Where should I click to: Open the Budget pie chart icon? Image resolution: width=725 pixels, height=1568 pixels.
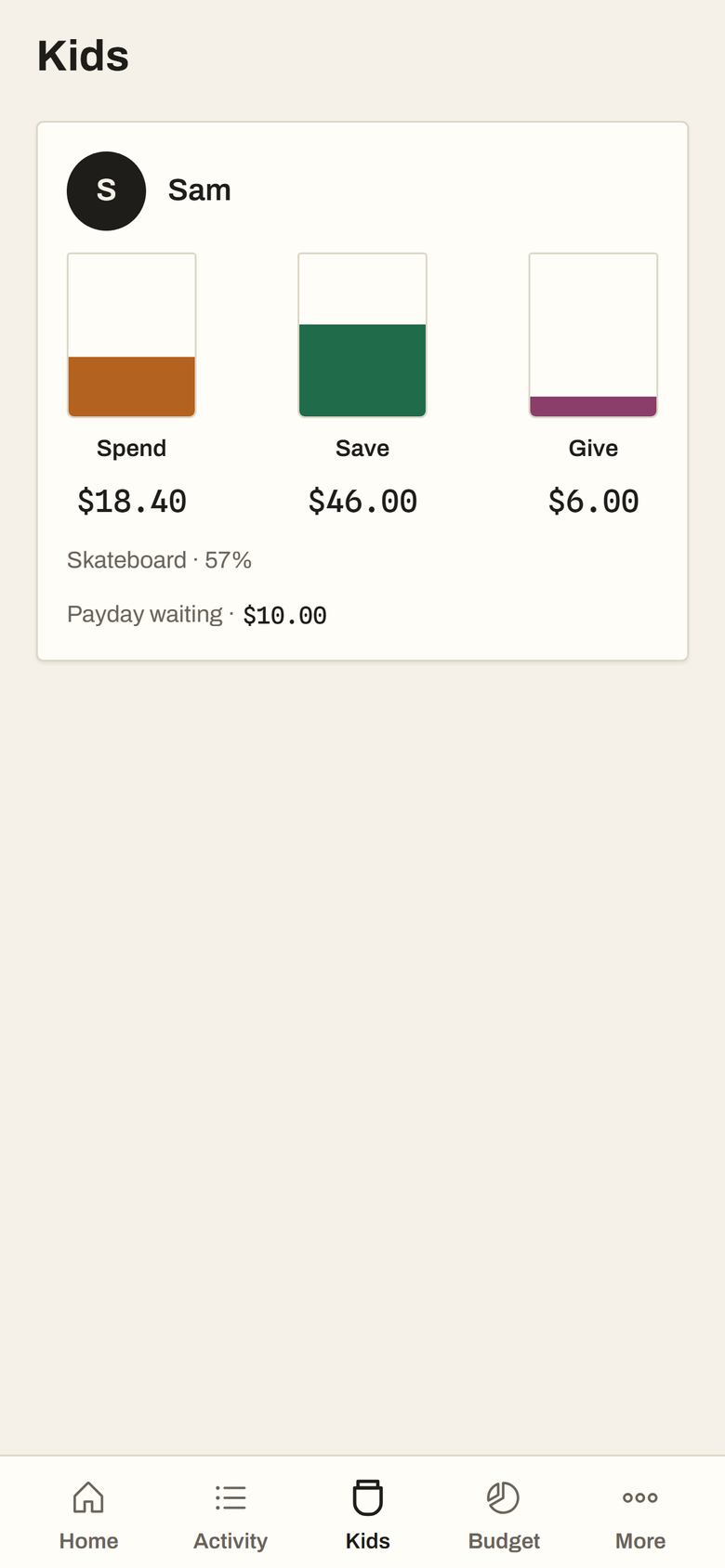click(504, 1497)
